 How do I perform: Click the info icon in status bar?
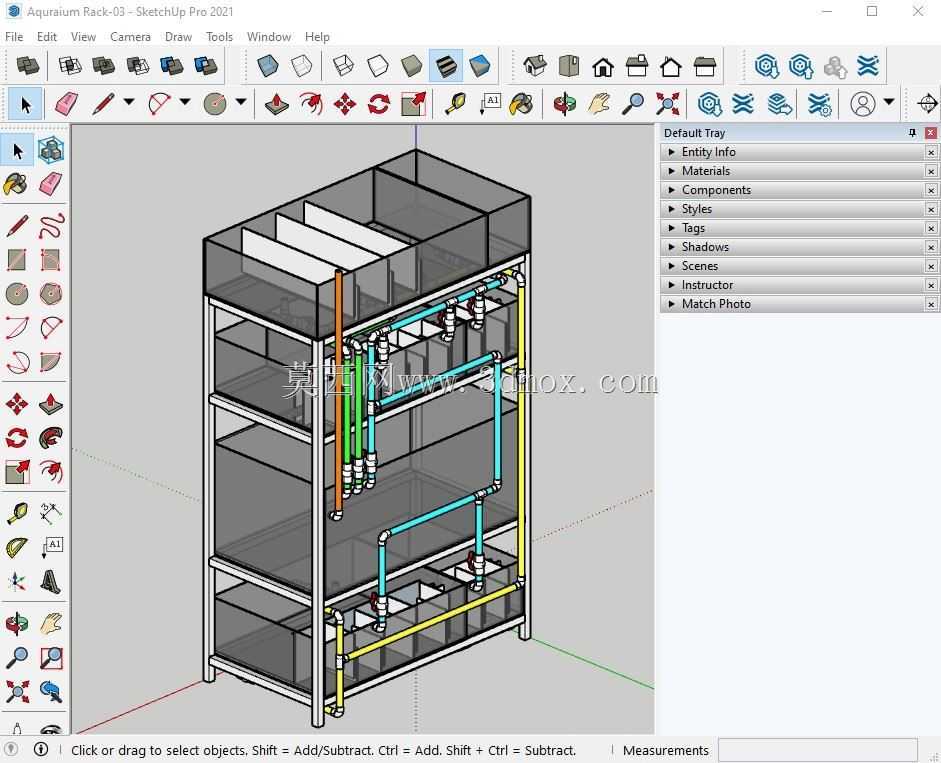pos(41,749)
